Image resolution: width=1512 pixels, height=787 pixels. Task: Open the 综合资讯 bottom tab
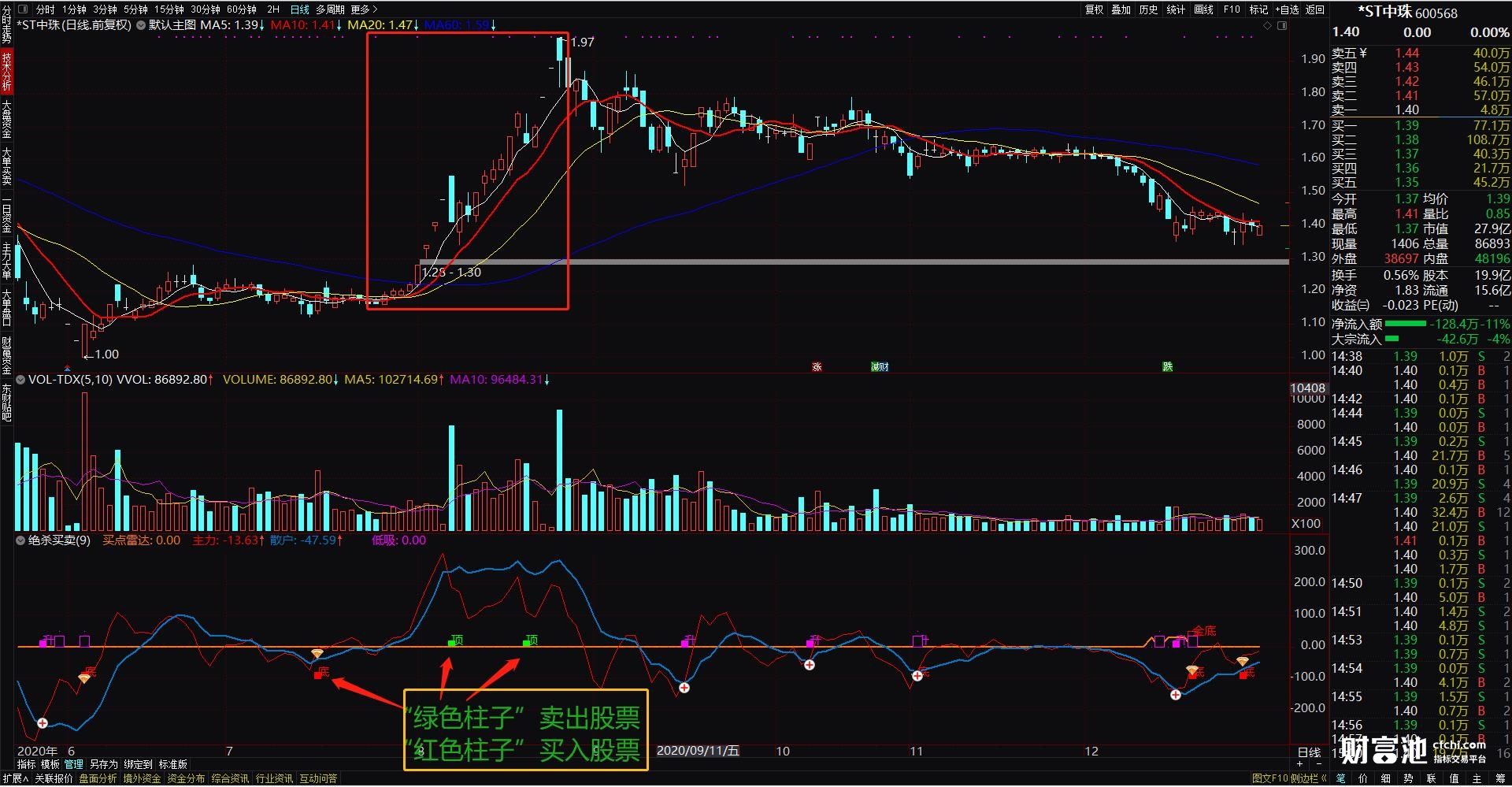pyautogui.click(x=230, y=778)
